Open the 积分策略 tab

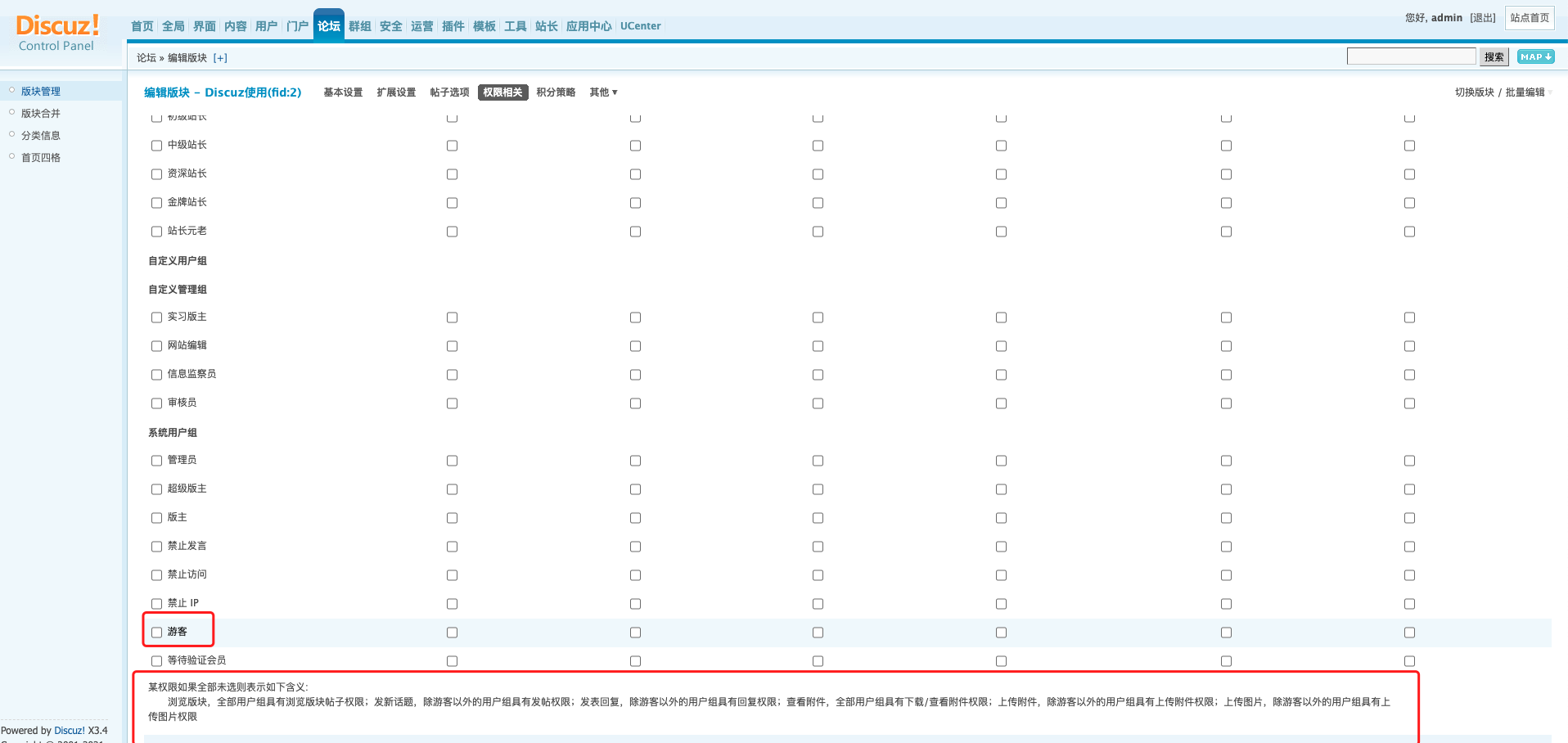[556, 92]
